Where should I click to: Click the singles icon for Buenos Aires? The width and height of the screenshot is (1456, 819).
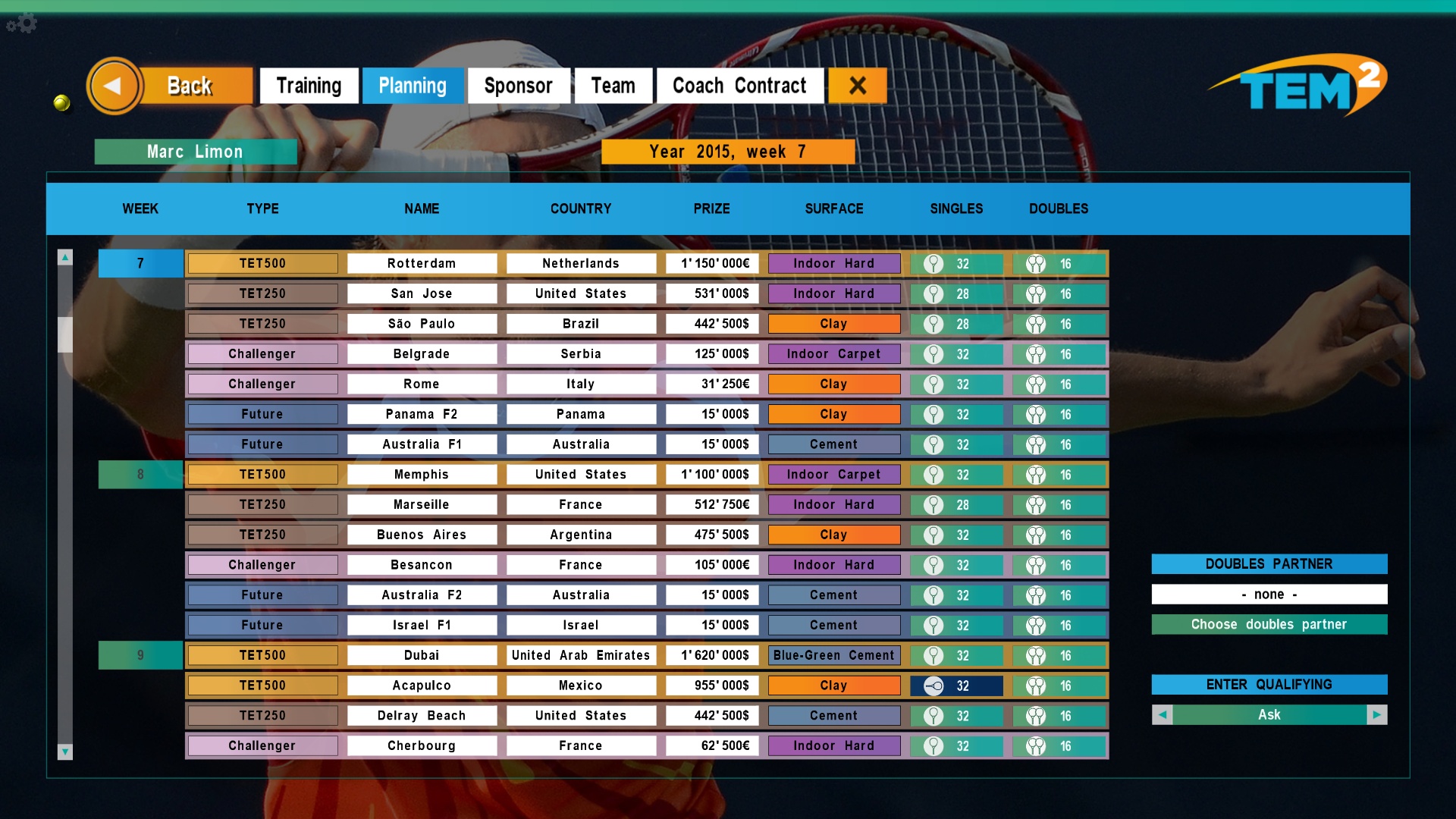click(931, 535)
